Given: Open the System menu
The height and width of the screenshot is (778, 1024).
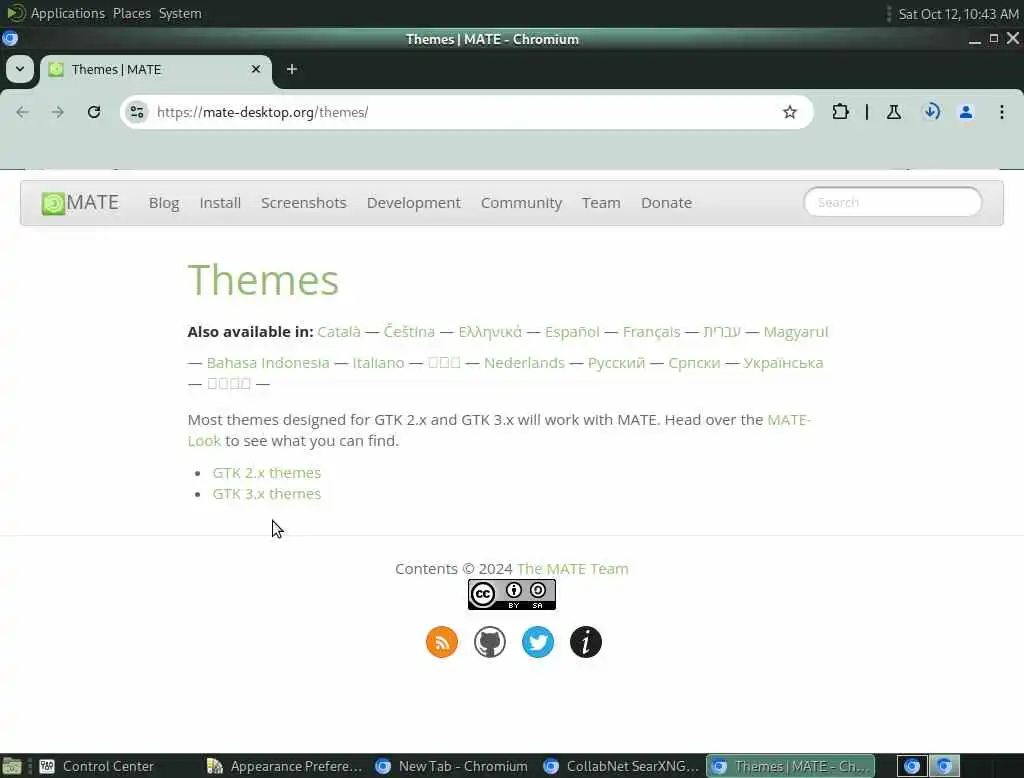Looking at the screenshot, I should click(180, 13).
